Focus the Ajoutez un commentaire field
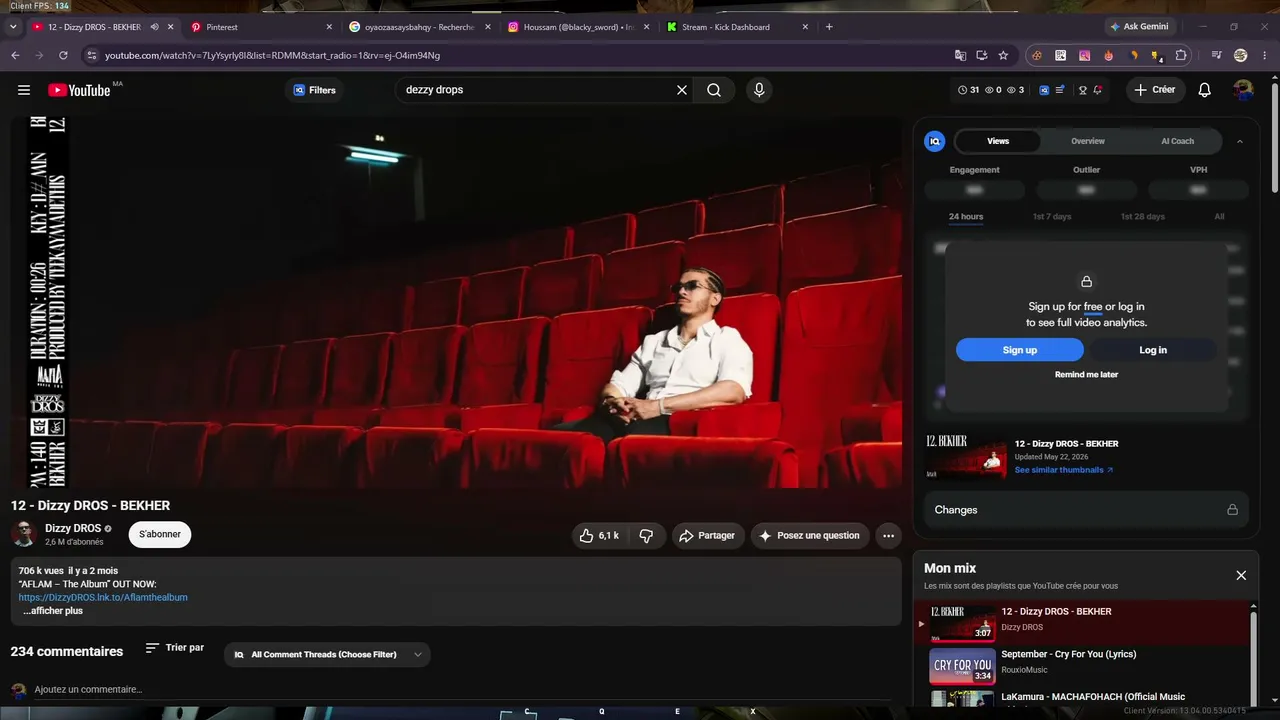The width and height of the screenshot is (1280, 720). point(460,690)
